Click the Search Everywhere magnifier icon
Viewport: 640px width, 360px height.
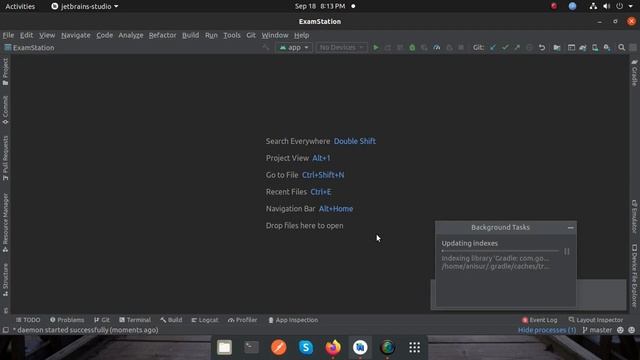click(x=621, y=48)
